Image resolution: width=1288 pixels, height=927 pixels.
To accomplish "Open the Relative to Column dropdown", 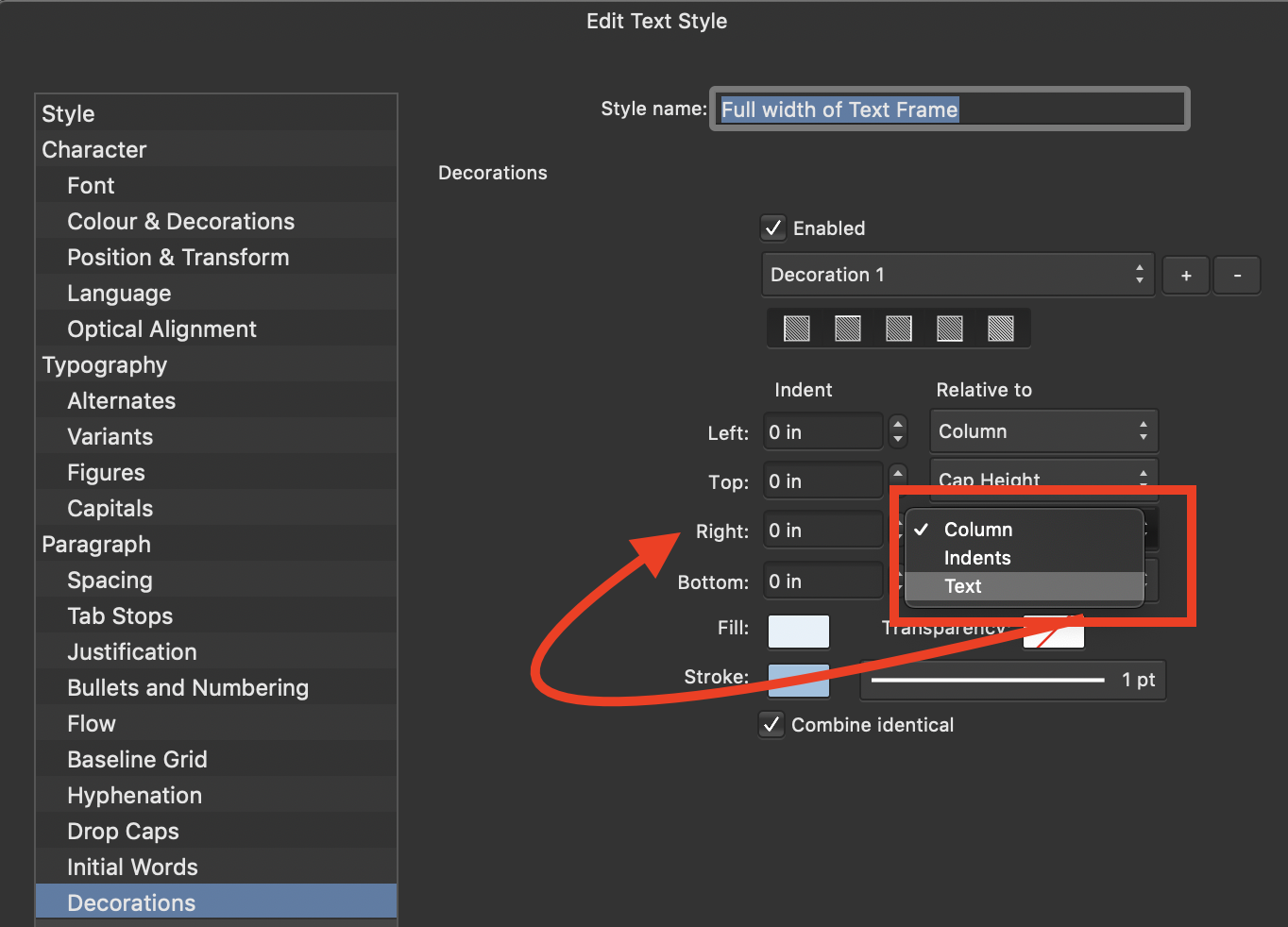I will coord(1042,430).
